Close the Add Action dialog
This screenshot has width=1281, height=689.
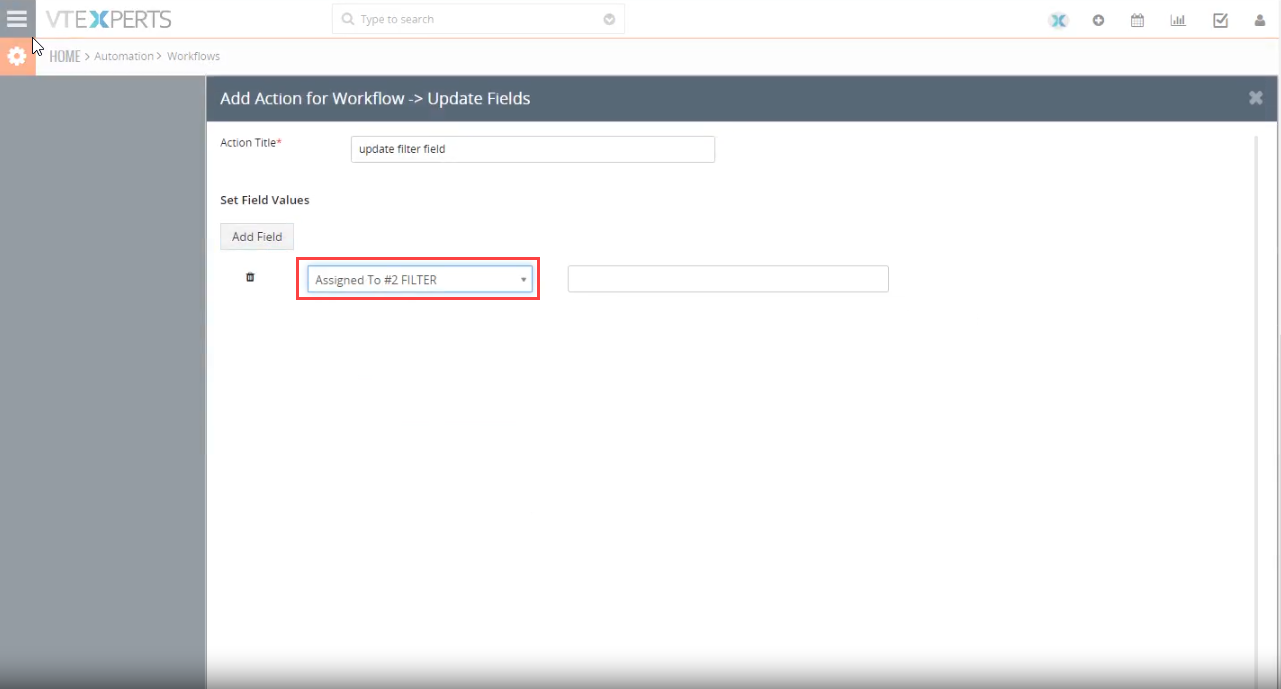(1255, 98)
